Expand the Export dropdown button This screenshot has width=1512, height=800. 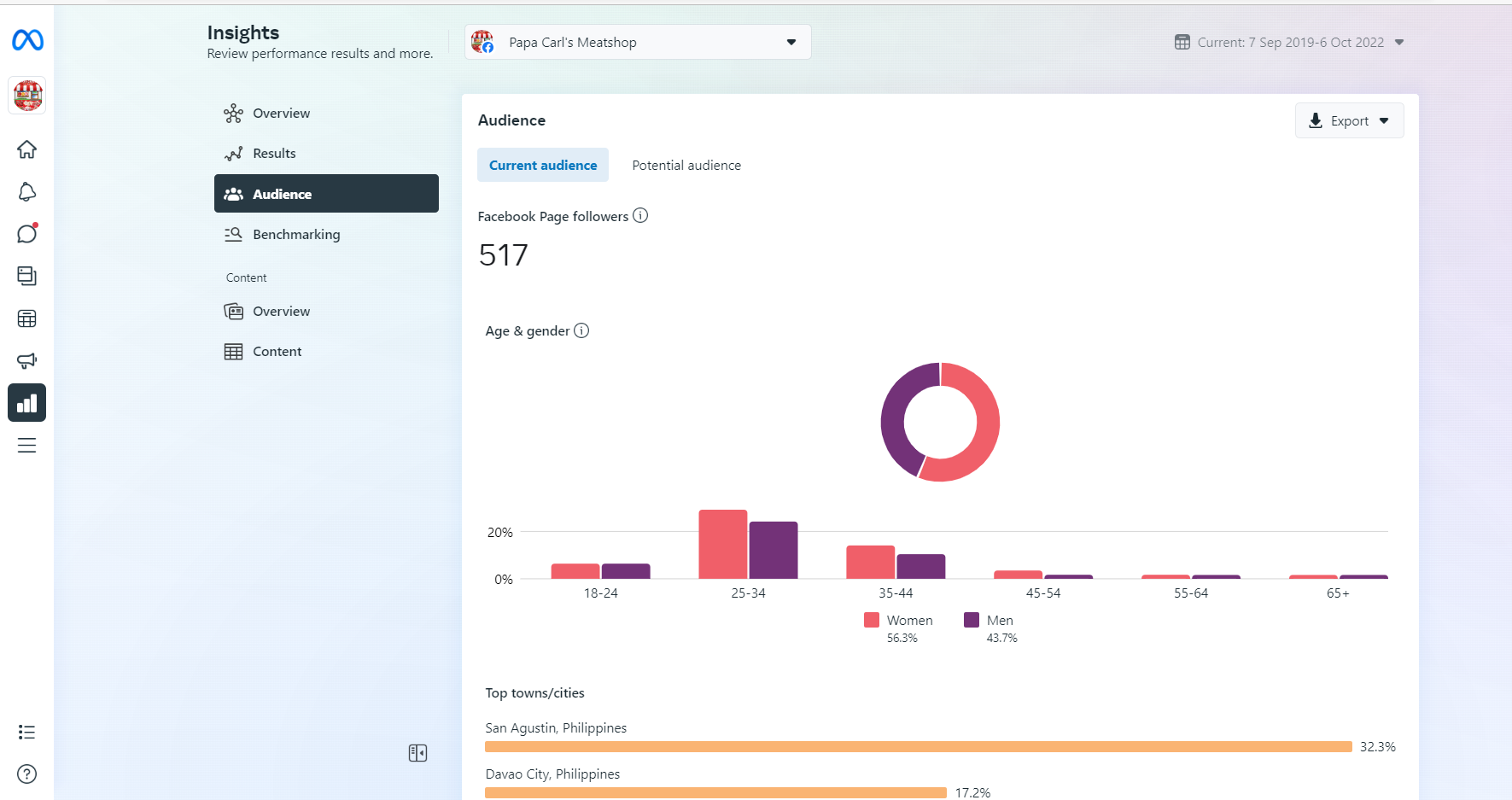[x=1349, y=120]
